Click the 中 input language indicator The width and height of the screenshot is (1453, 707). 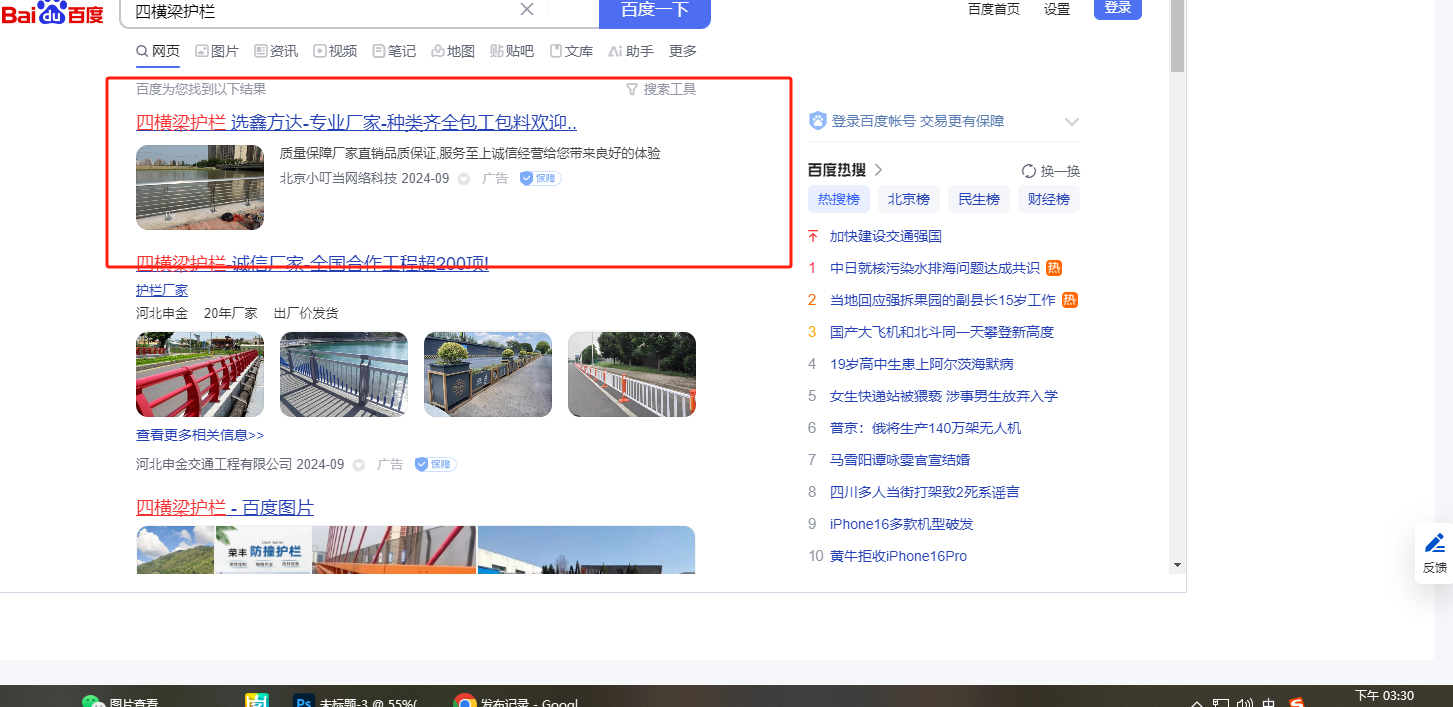(1269, 703)
